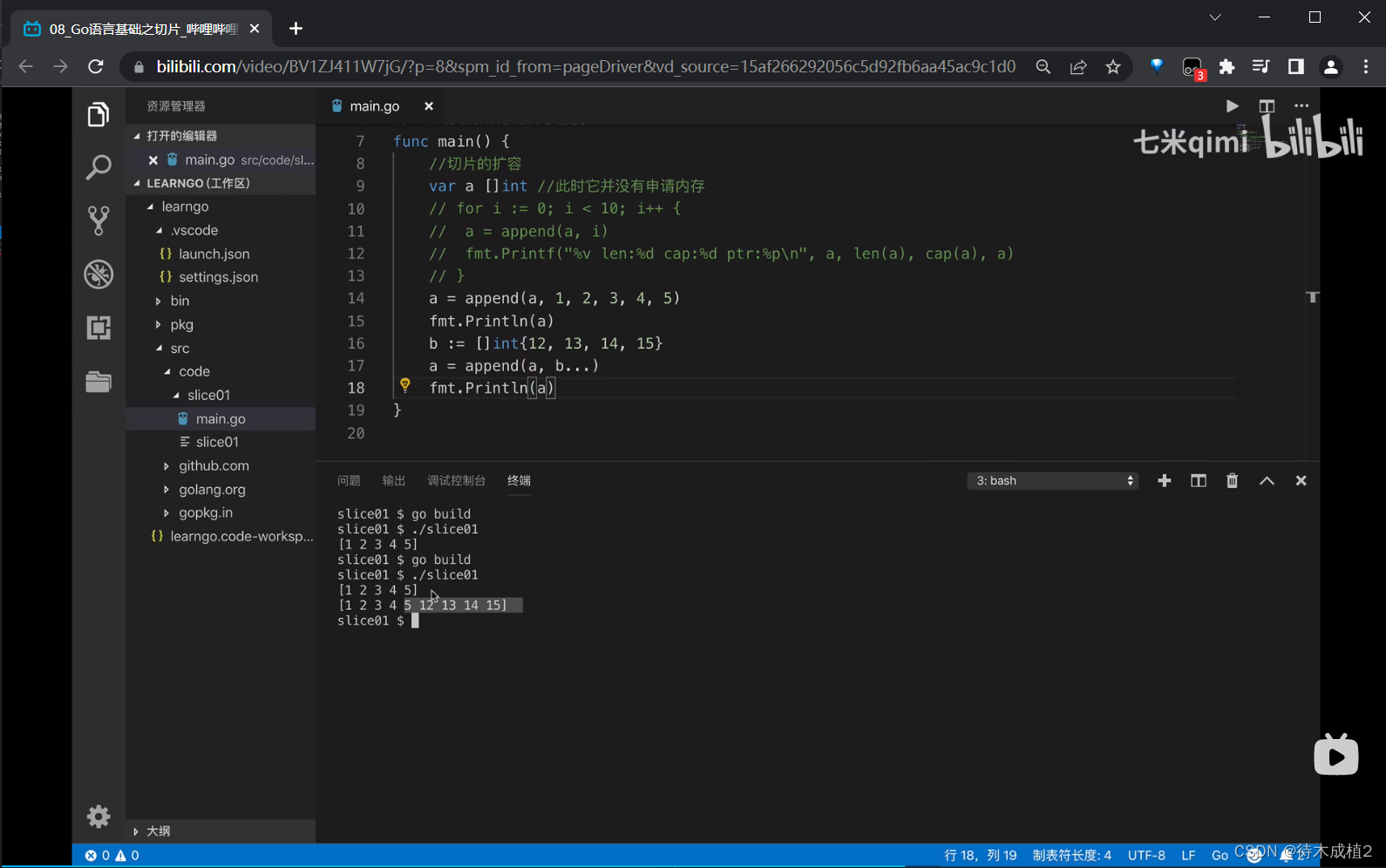Change LF line ending in status bar
This screenshot has height=868, width=1386.
[x=1188, y=856]
